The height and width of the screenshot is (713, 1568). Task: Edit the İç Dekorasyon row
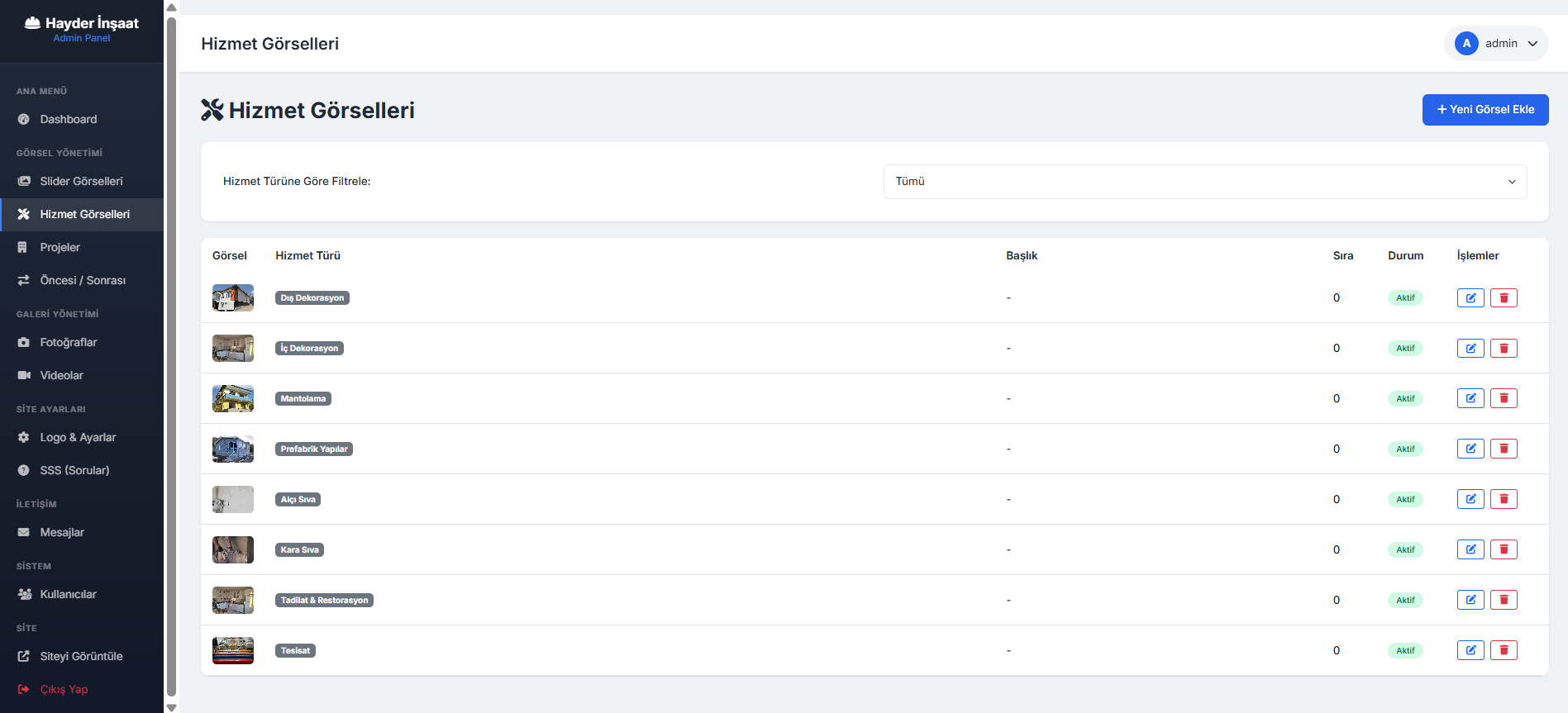coord(1470,349)
